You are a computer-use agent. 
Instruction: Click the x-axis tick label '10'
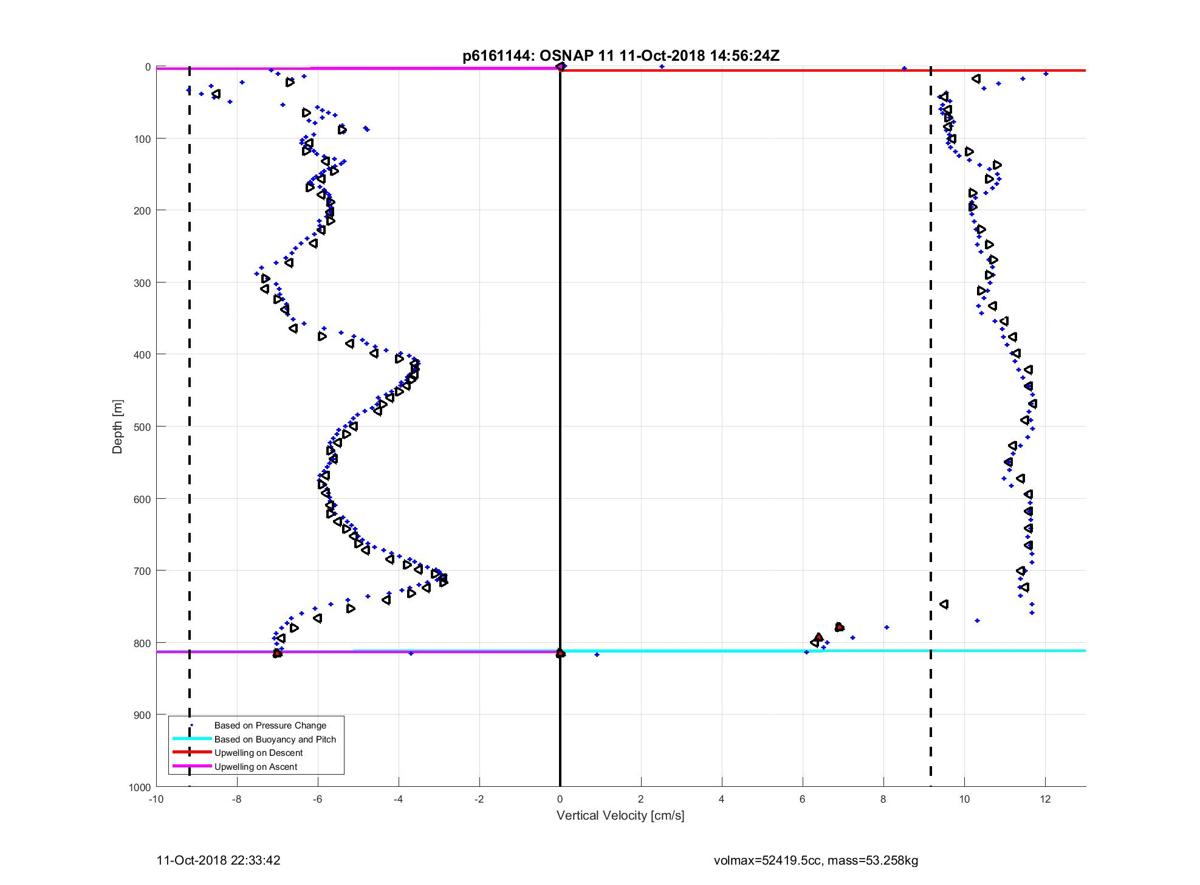click(x=965, y=799)
